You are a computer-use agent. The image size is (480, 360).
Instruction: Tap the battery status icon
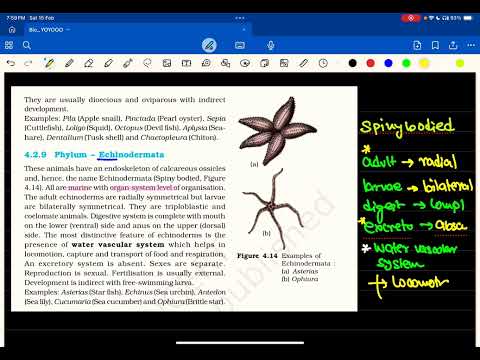tap(468, 18)
